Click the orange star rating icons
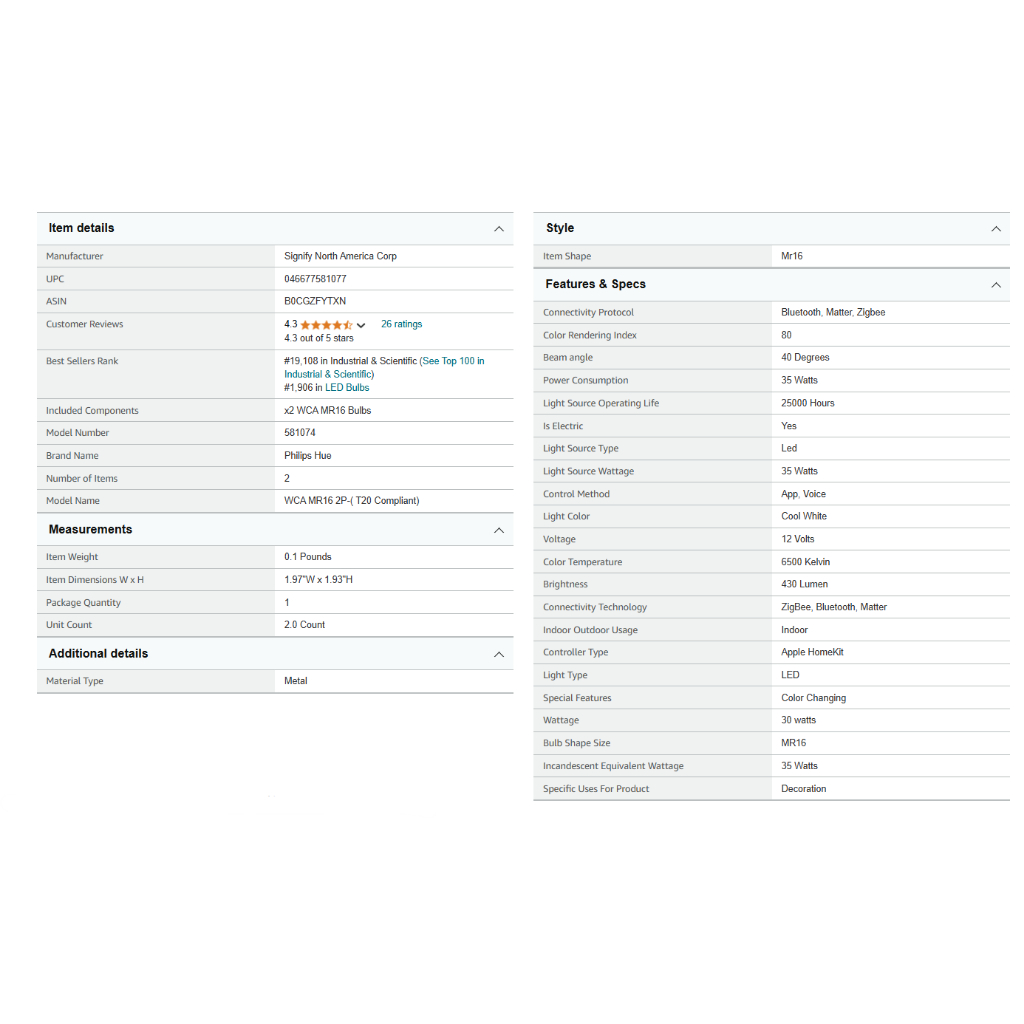 [x=326, y=325]
